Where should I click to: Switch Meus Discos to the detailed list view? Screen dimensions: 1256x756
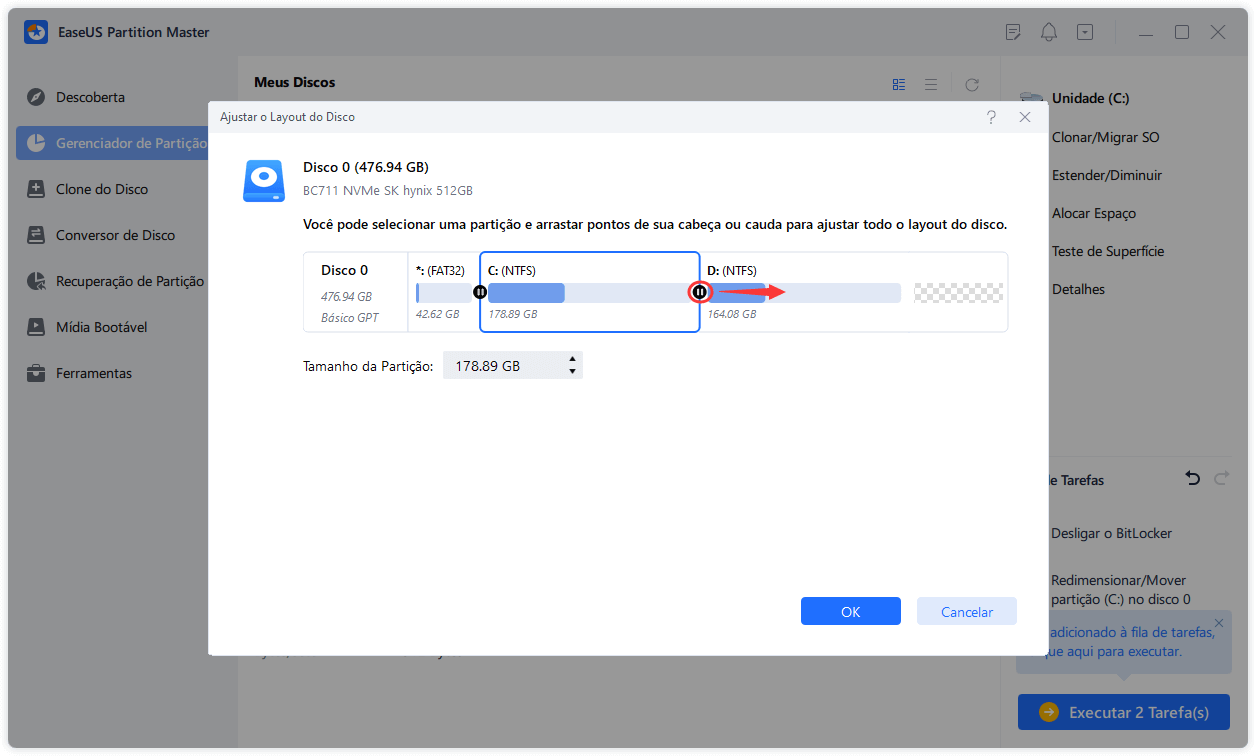pyautogui.click(x=899, y=85)
